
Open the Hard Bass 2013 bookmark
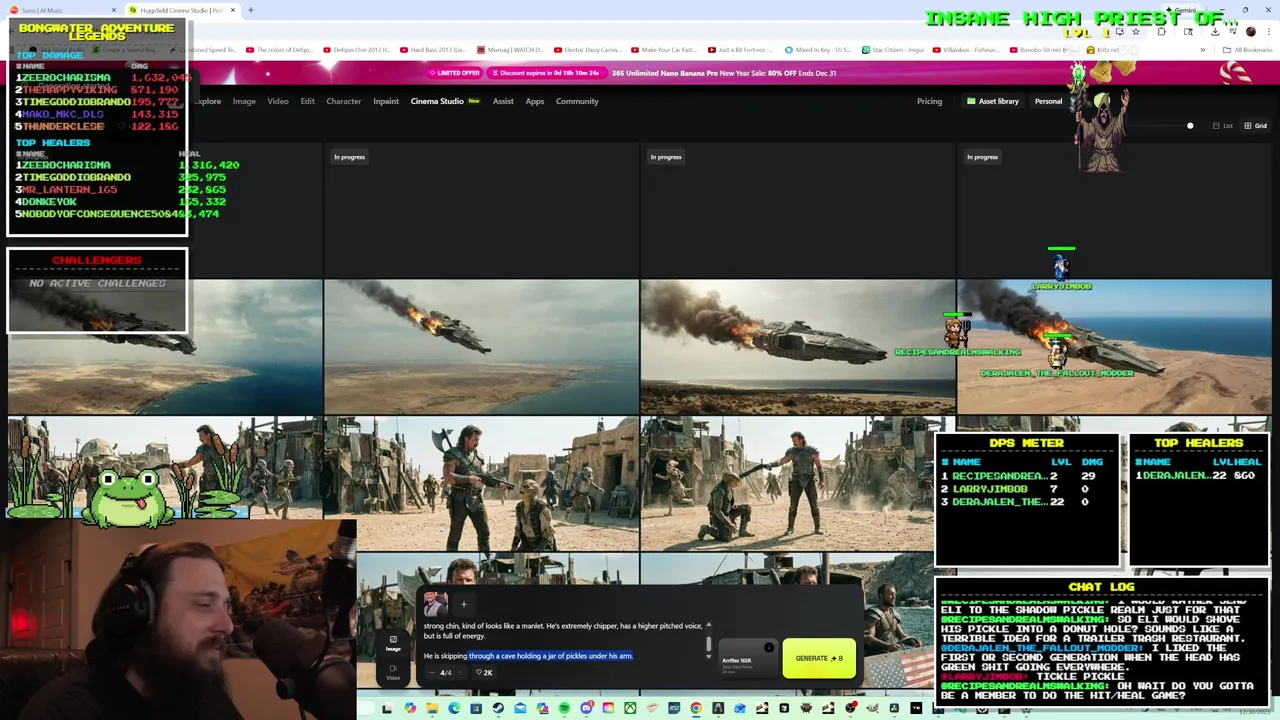(x=433, y=50)
